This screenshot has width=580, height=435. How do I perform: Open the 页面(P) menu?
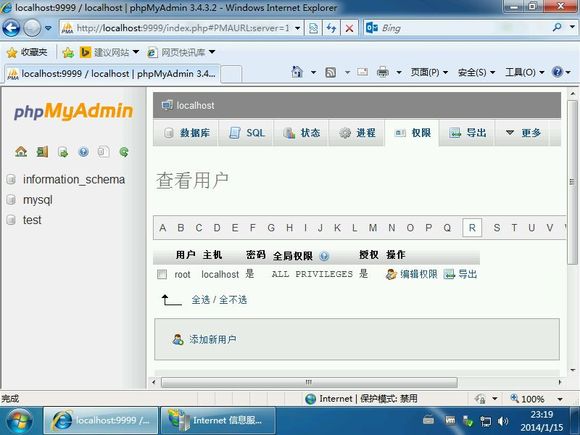point(429,72)
